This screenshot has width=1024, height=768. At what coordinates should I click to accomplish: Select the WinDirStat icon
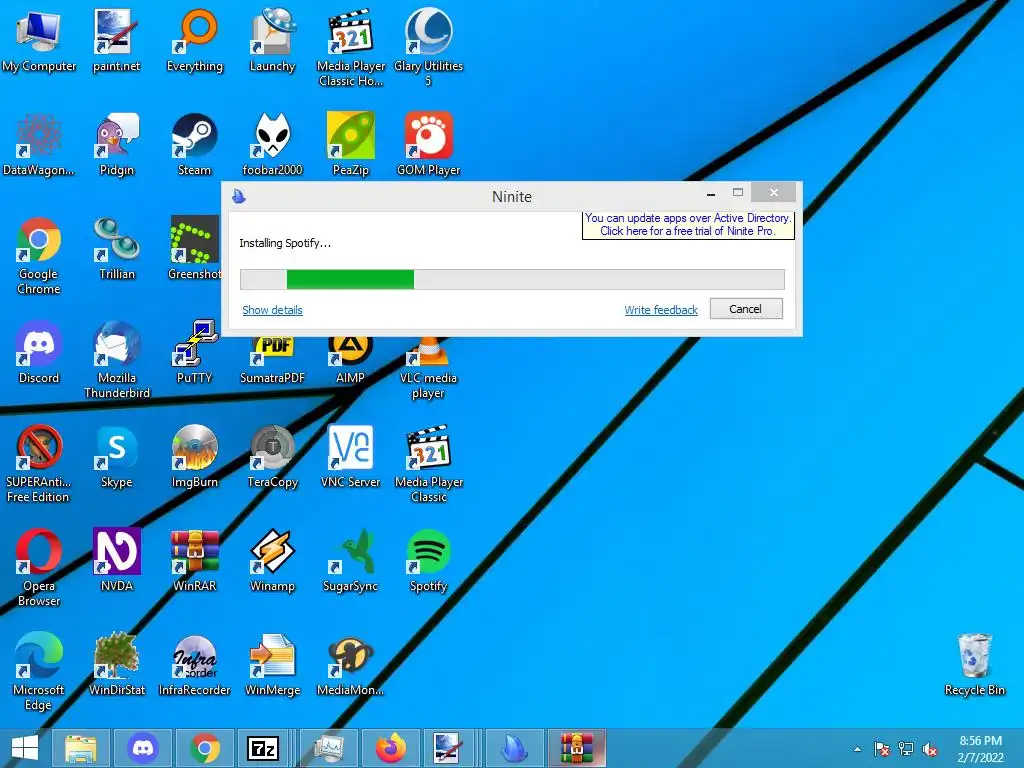tap(116, 665)
